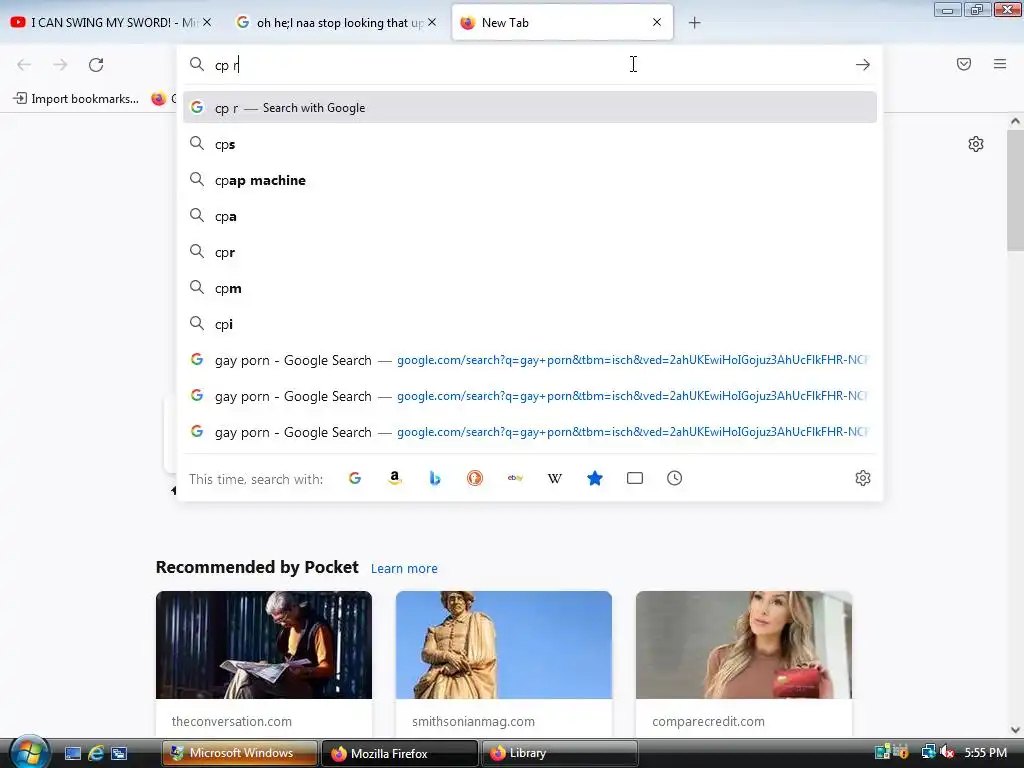Select the 'cpap machine' suggestion
The image size is (1024, 768).
(530, 180)
